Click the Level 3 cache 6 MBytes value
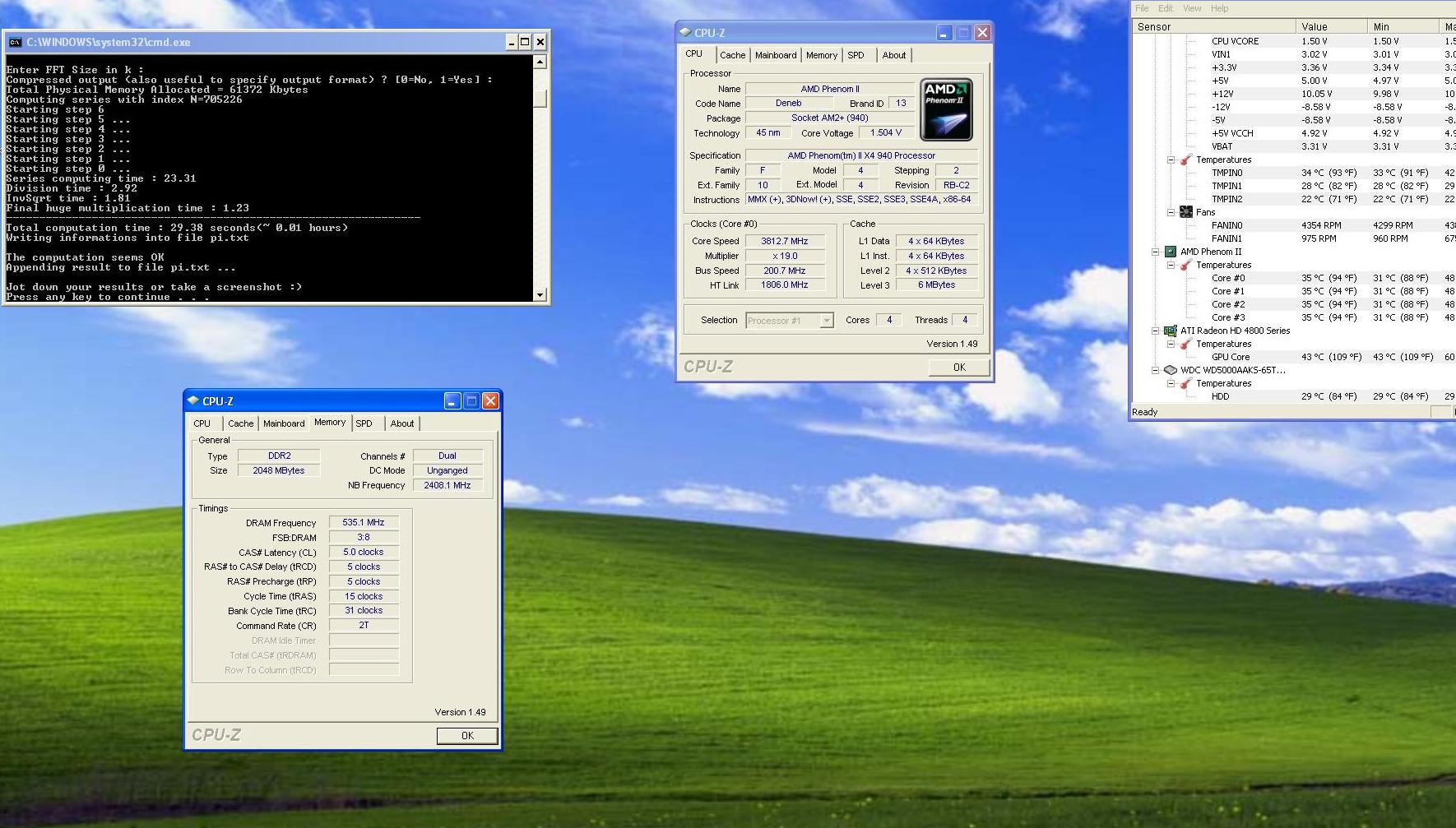 [x=937, y=285]
